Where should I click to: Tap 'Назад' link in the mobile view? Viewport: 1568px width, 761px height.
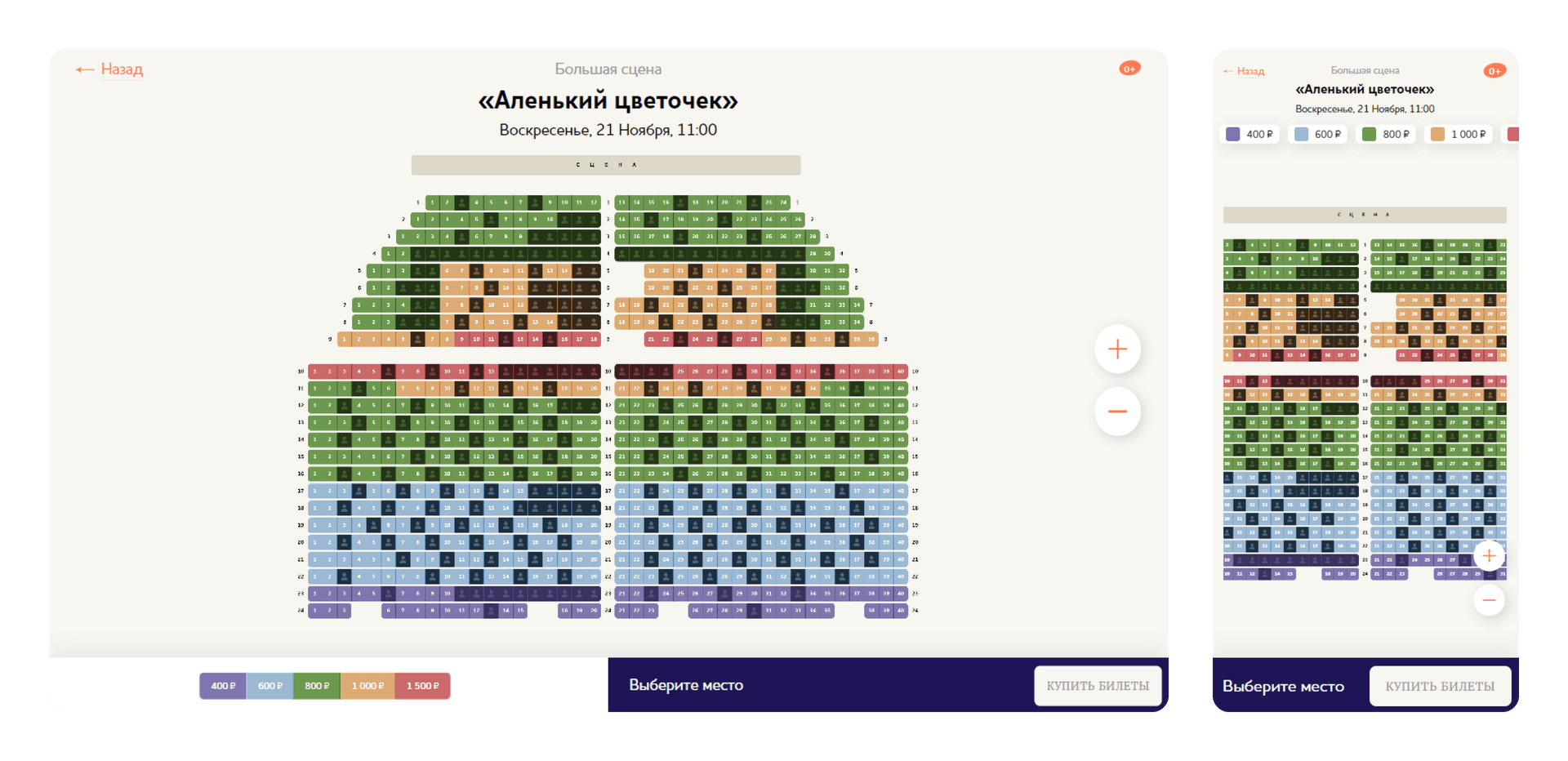point(1244,72)
